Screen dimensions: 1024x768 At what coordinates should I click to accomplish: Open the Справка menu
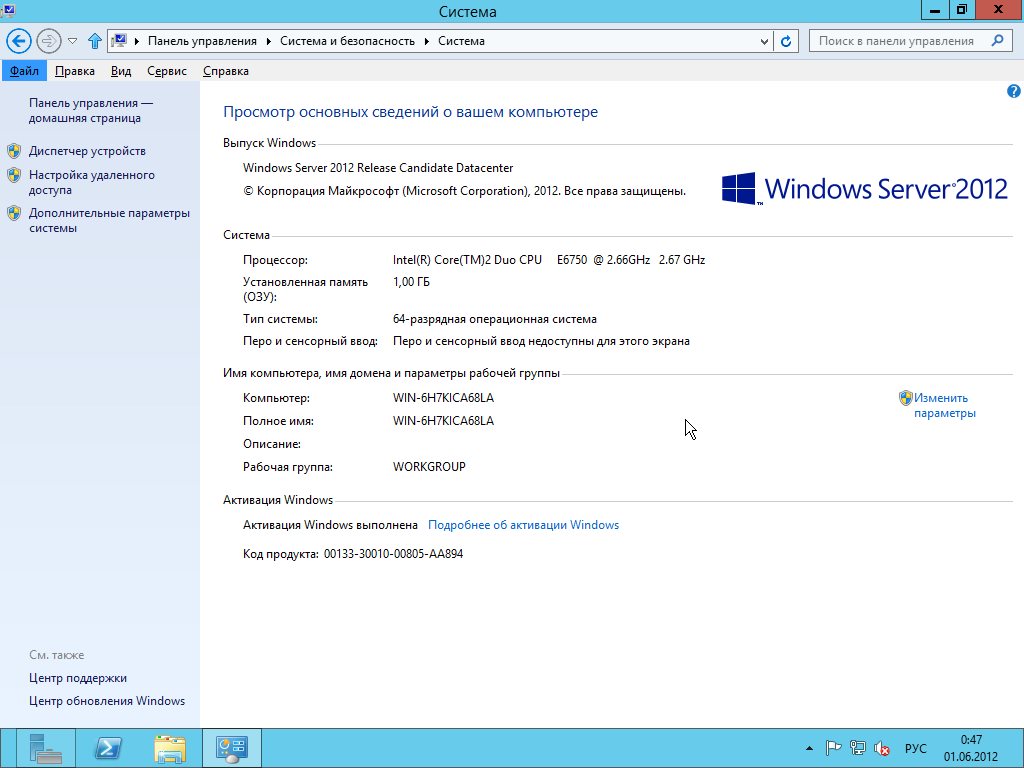tap(225, 71)
